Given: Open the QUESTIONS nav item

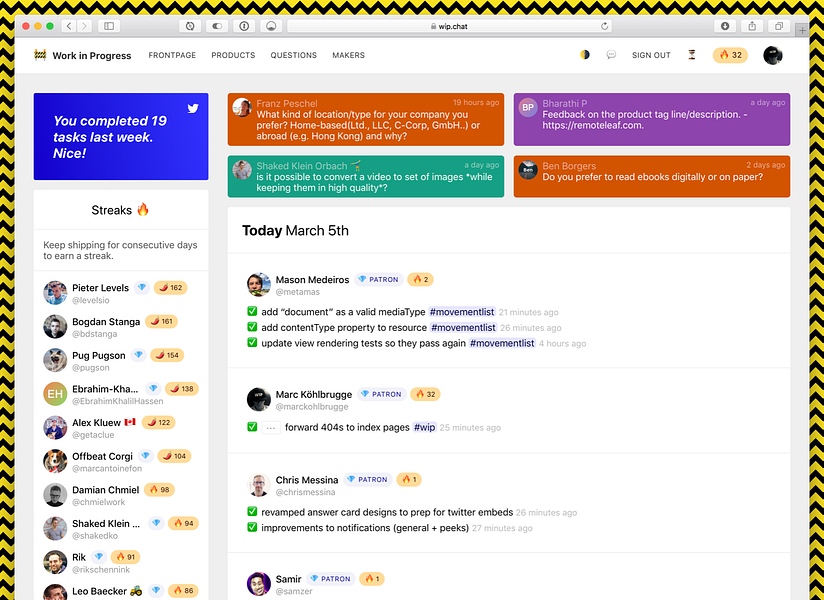Looking at the screenshot, I should coord(294,55).
